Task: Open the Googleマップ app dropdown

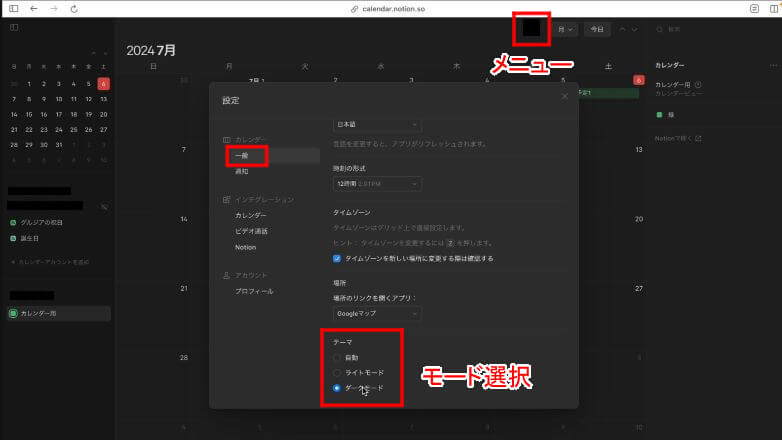Action: click(377, 314)
